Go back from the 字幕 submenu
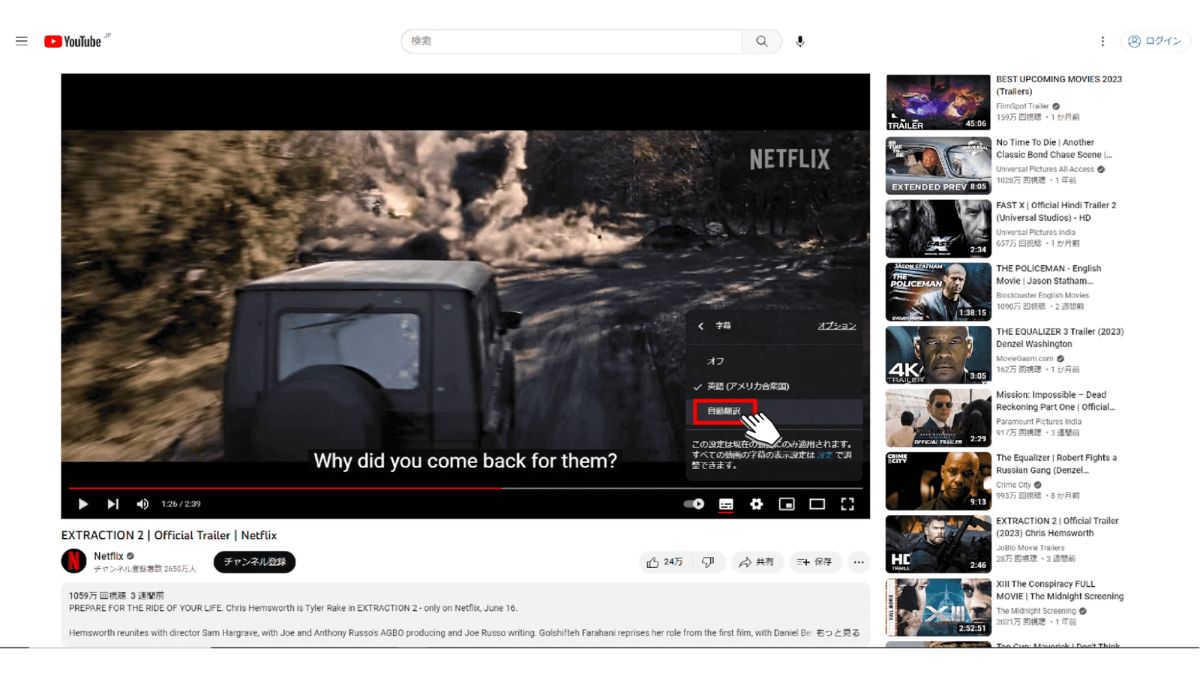 (701, 326)
